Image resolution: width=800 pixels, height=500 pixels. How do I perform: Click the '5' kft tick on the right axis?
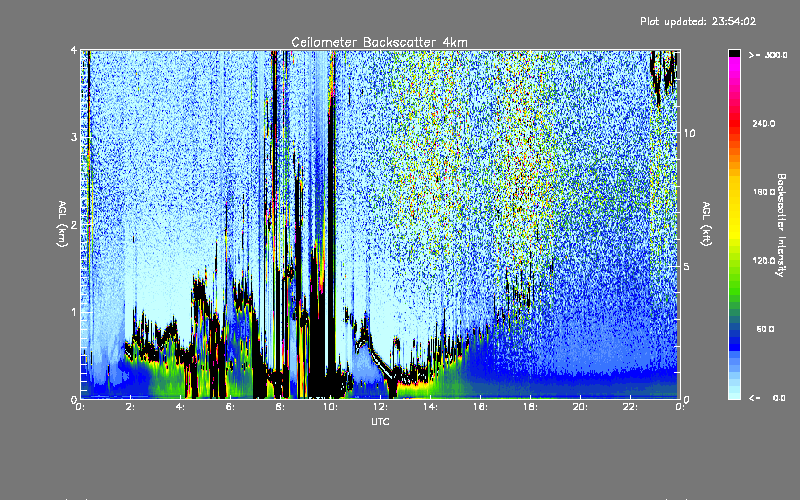click(686, 266)
